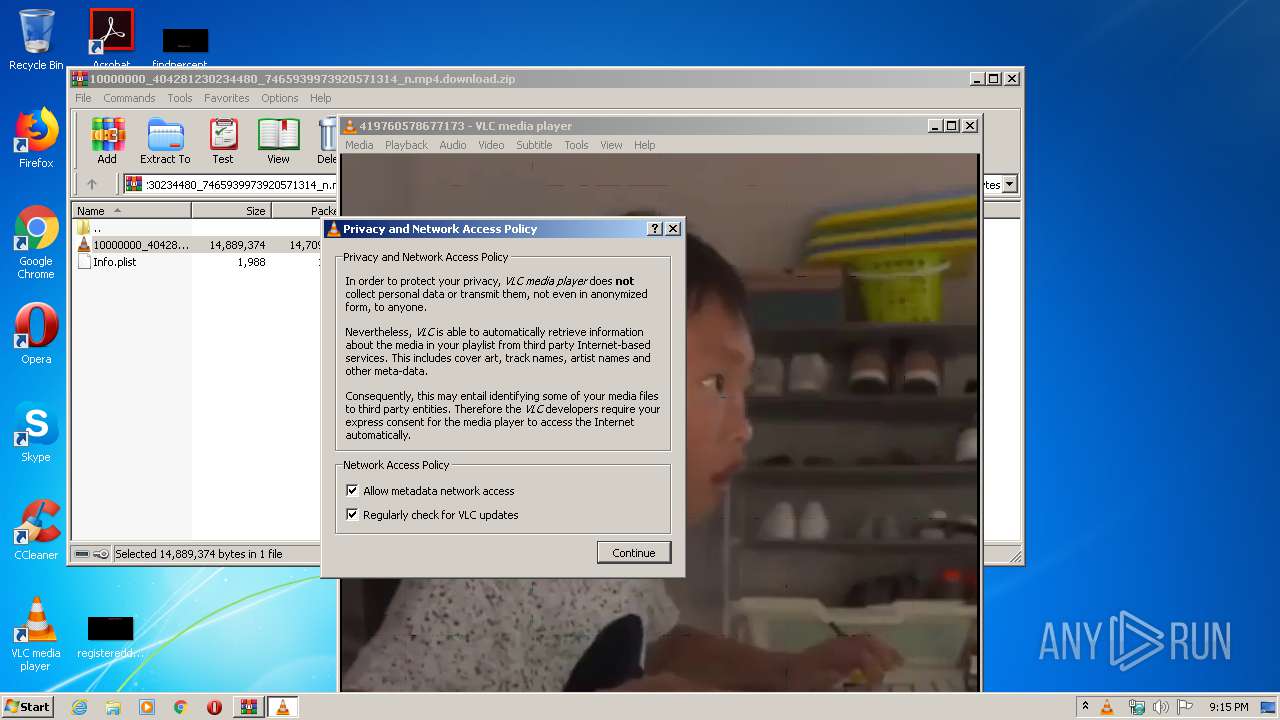Screen dimensions: 1280x720
Task: Open WinRAR Help menu
Action: 321,98
